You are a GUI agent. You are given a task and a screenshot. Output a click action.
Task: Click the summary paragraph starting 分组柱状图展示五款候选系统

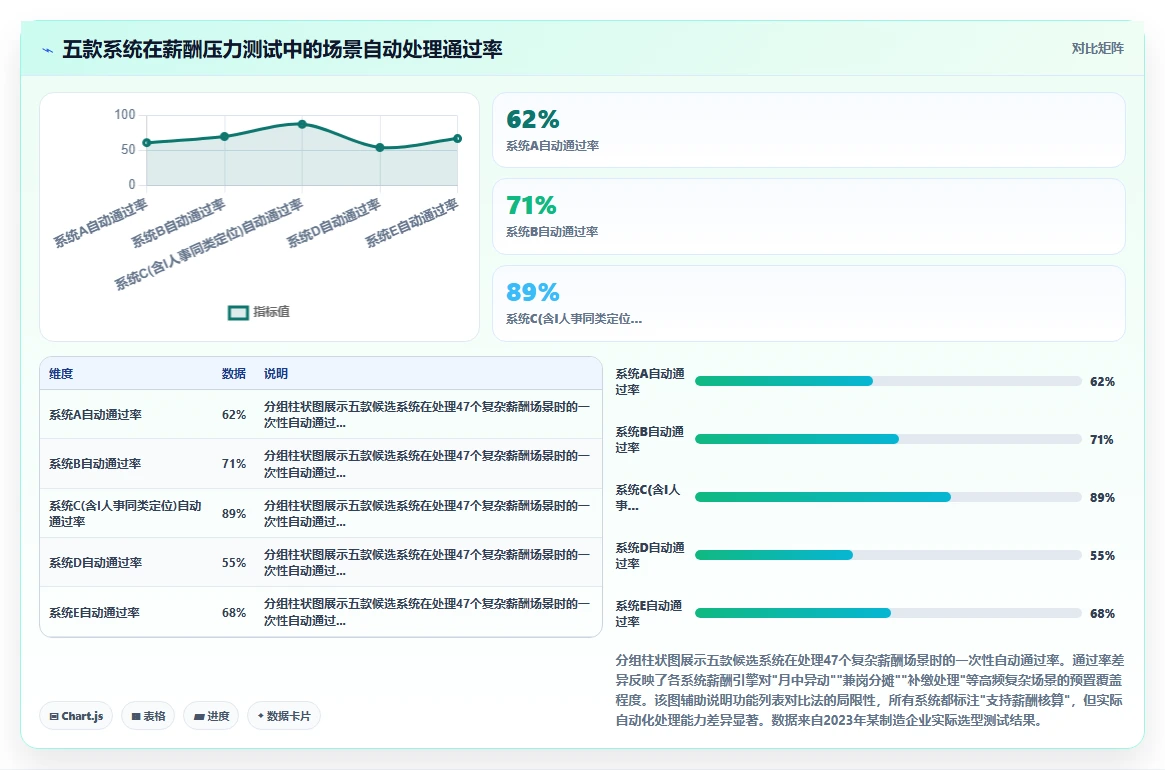[869, 690]
